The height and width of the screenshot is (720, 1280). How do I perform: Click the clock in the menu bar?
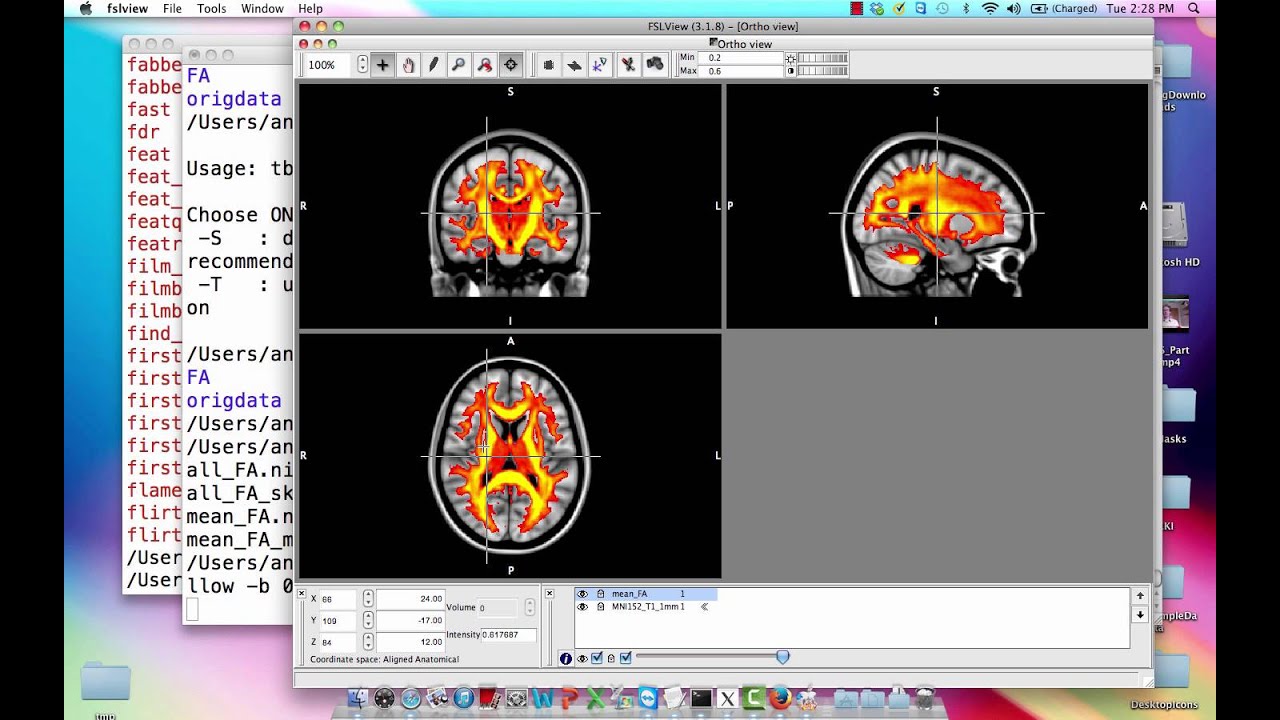tap(1140, 8)
